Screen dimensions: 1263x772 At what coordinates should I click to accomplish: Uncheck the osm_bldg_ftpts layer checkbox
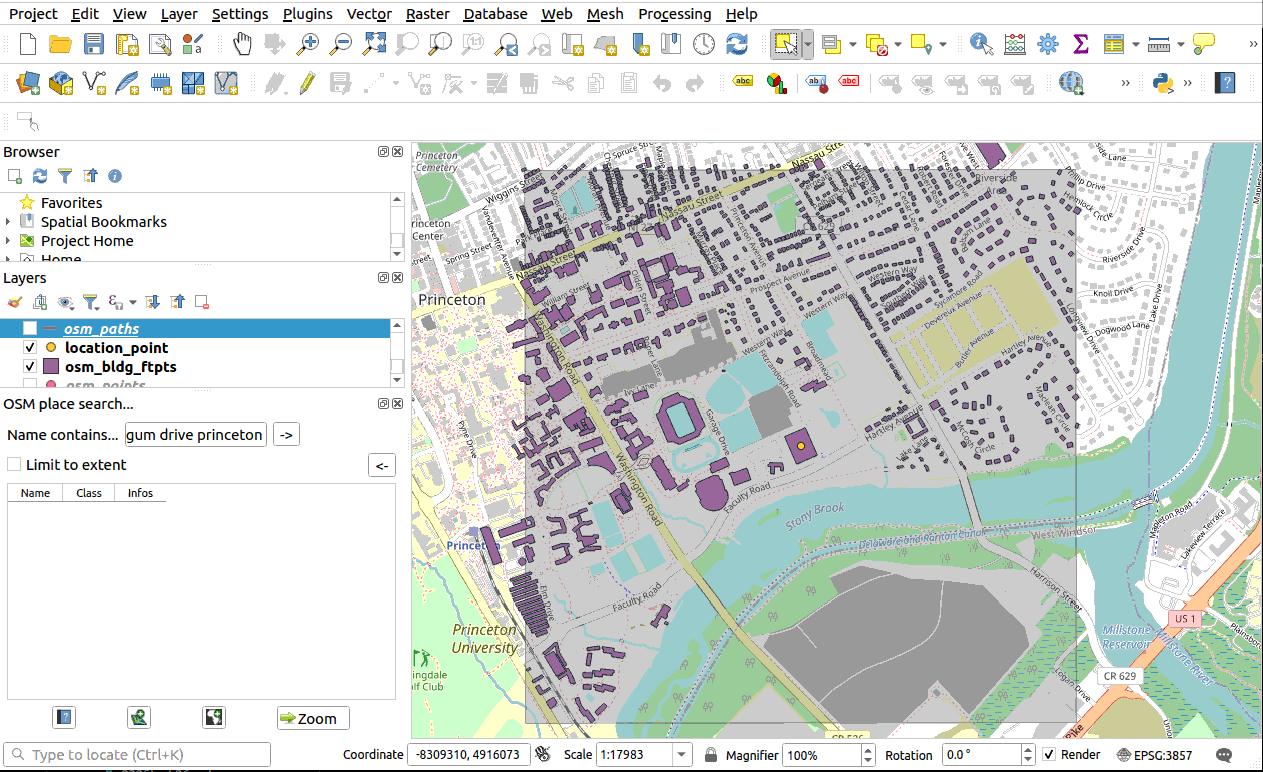30,367
